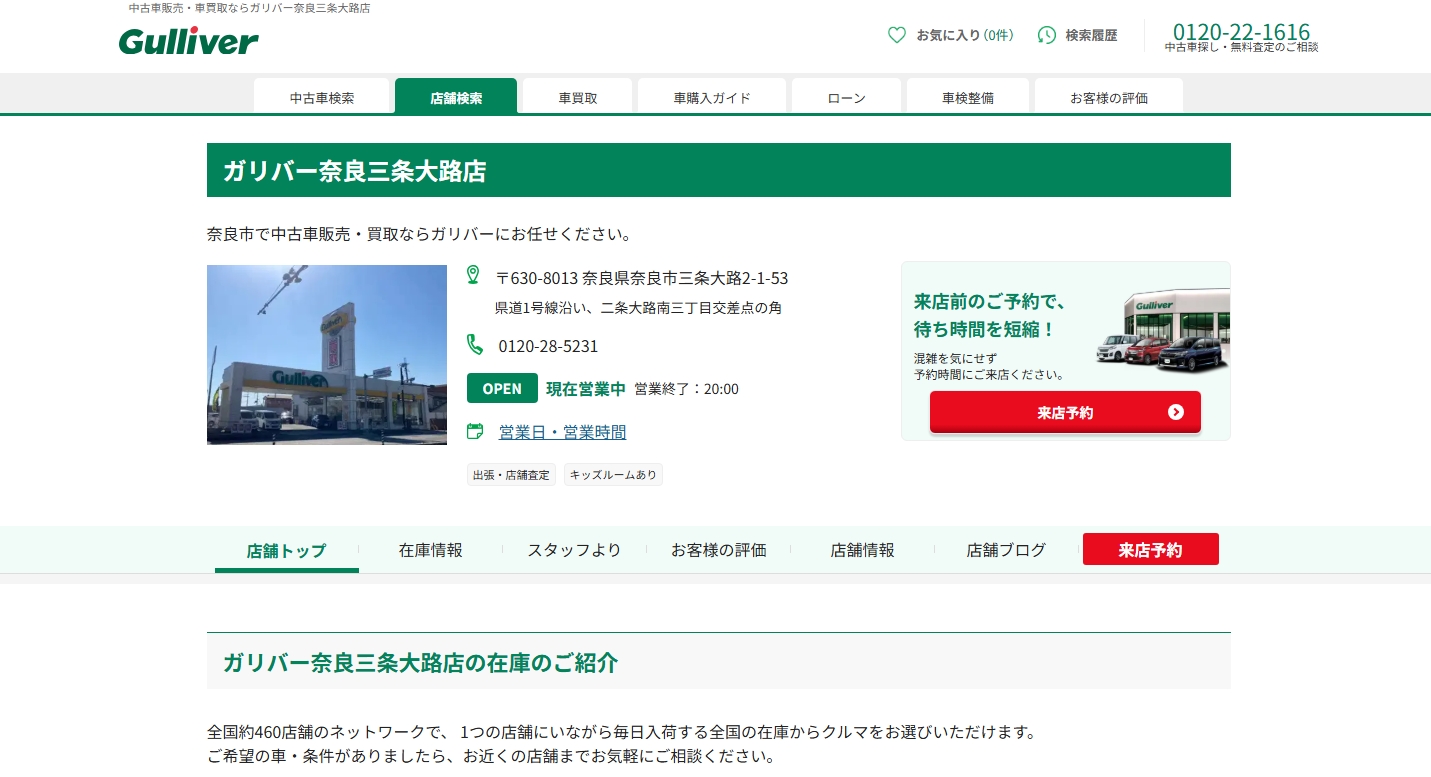1431x777 pixels.
Task: Switch to the お客様の評価 store tab
Action: click(718, 550)
